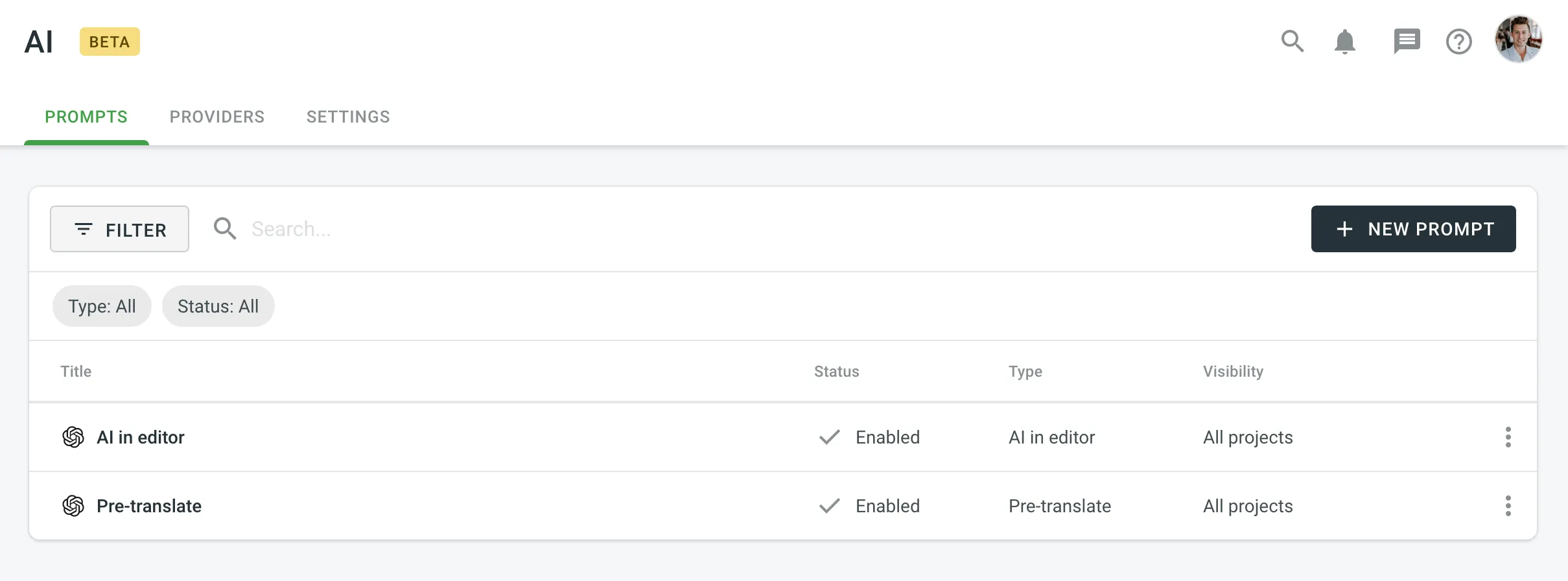The height and width of the screenshot is (581, 1568).
Task: Open the messages chat icon
Action: point(1407,41)
